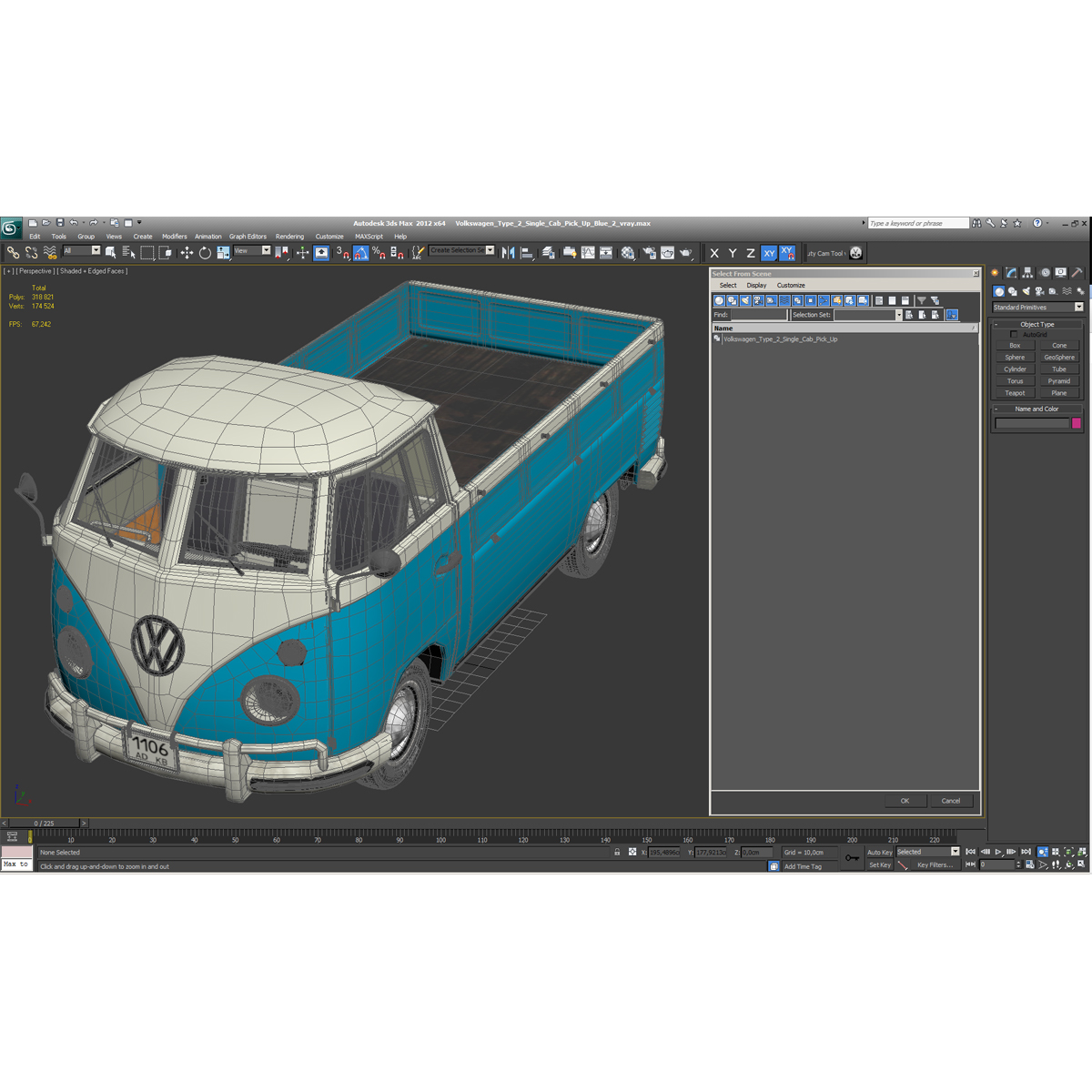Open the Rendering menu

pos(289,237)
